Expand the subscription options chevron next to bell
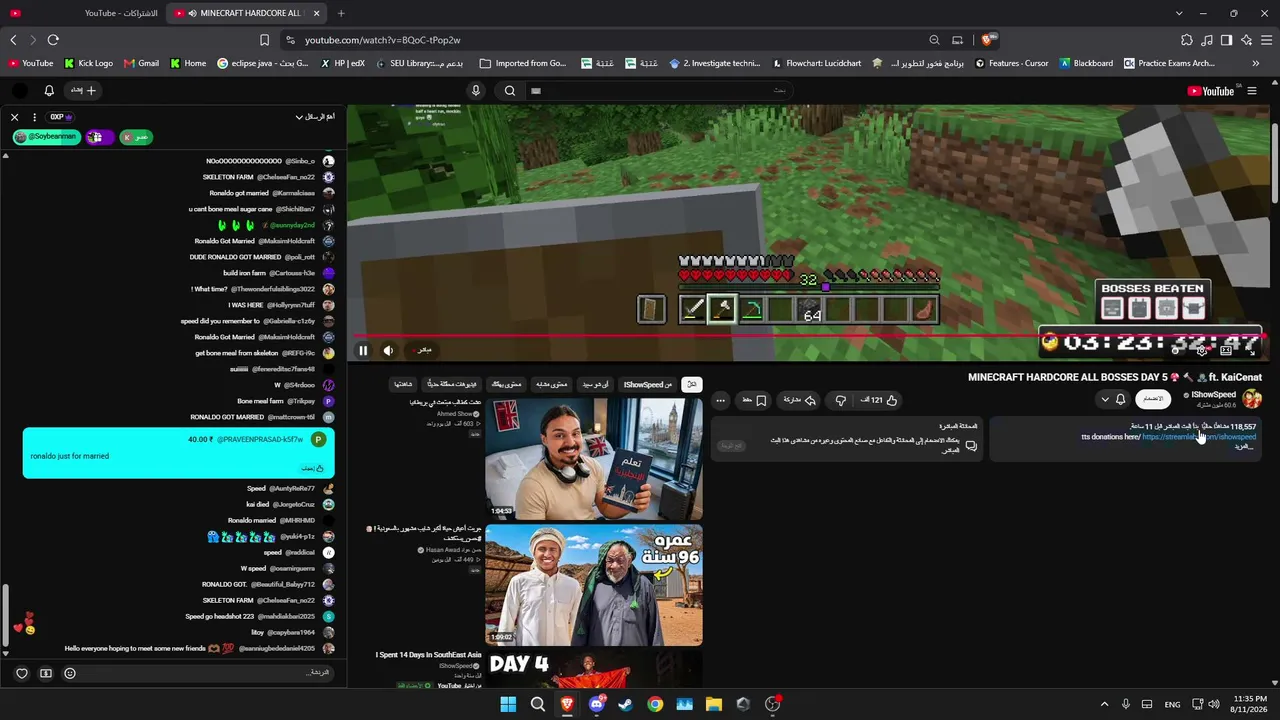The width and height of the screenshot is (1280, 720). pyautogui.click(x=1104, y=399)
